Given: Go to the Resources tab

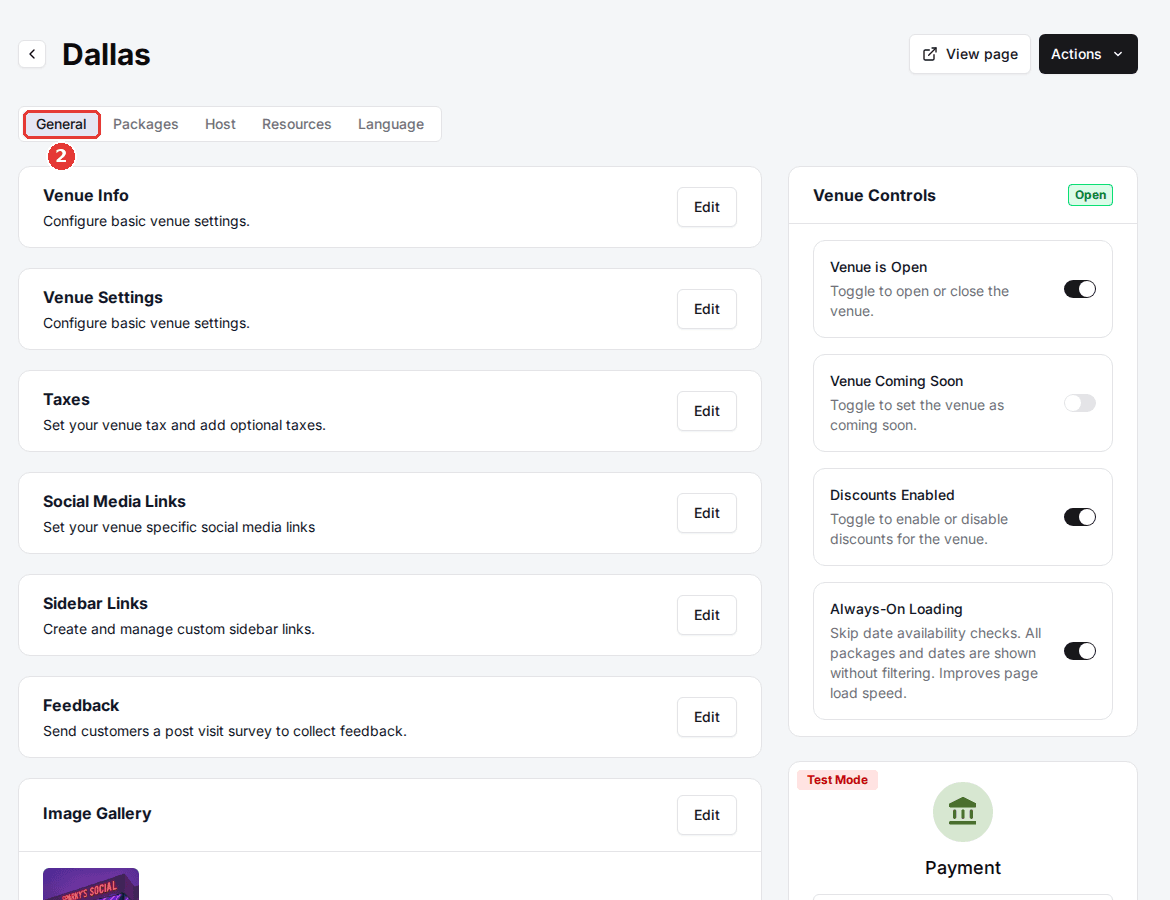Looking at the screenshot, I should (296, 124).
